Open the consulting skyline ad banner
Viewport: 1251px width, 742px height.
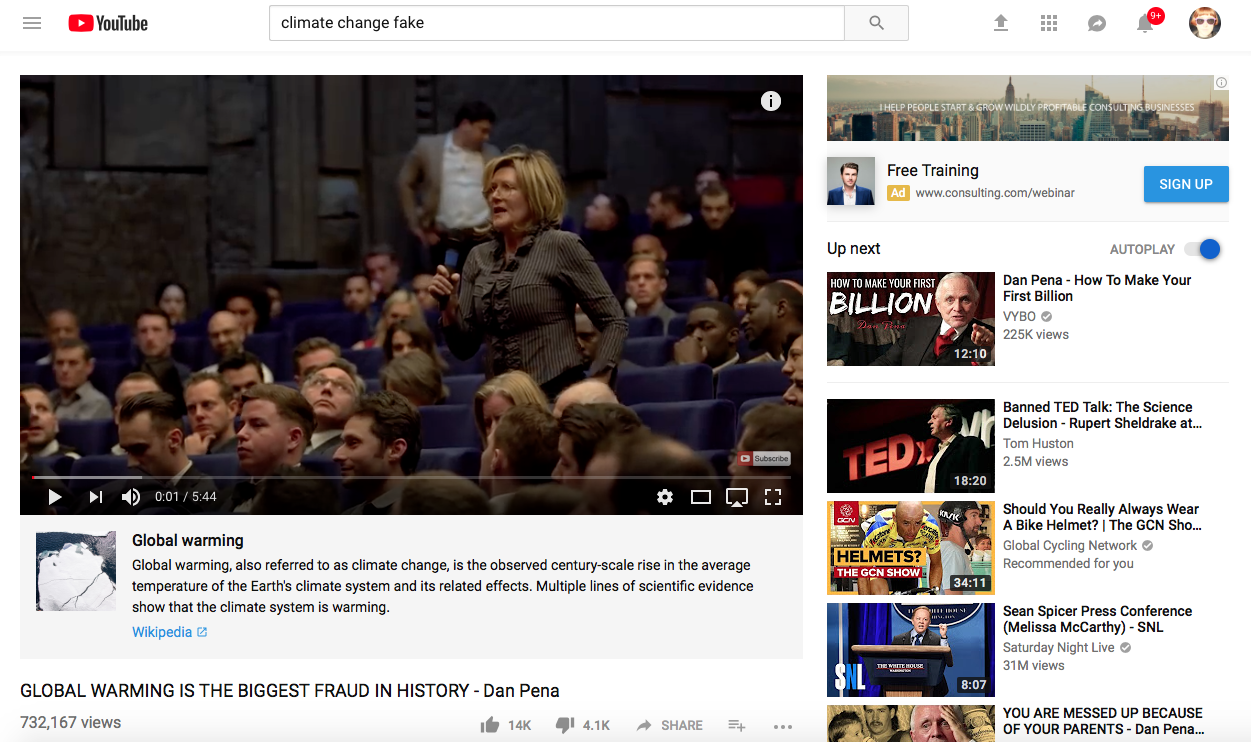click(x=1028, y=108)
